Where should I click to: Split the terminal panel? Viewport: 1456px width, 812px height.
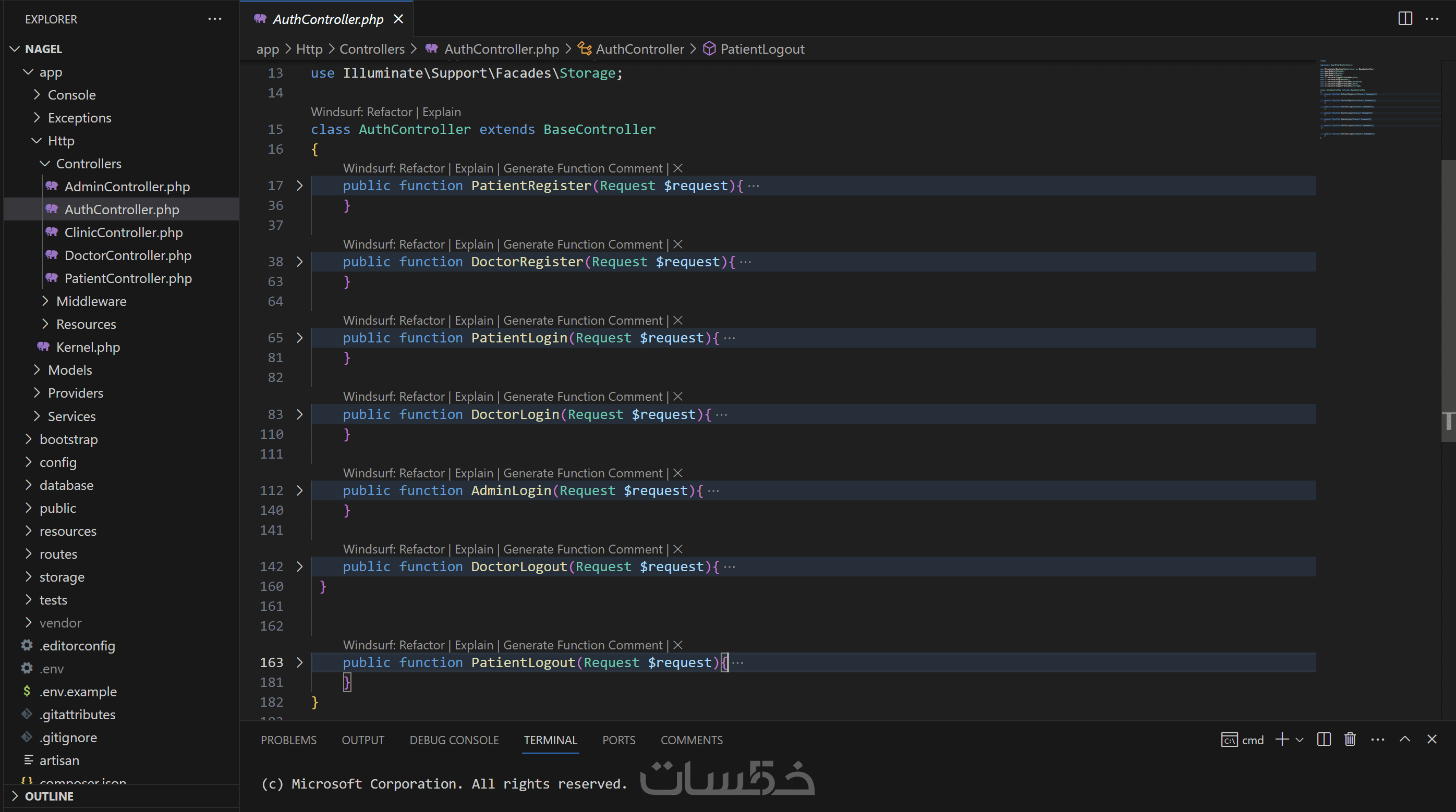(1323, 739)
